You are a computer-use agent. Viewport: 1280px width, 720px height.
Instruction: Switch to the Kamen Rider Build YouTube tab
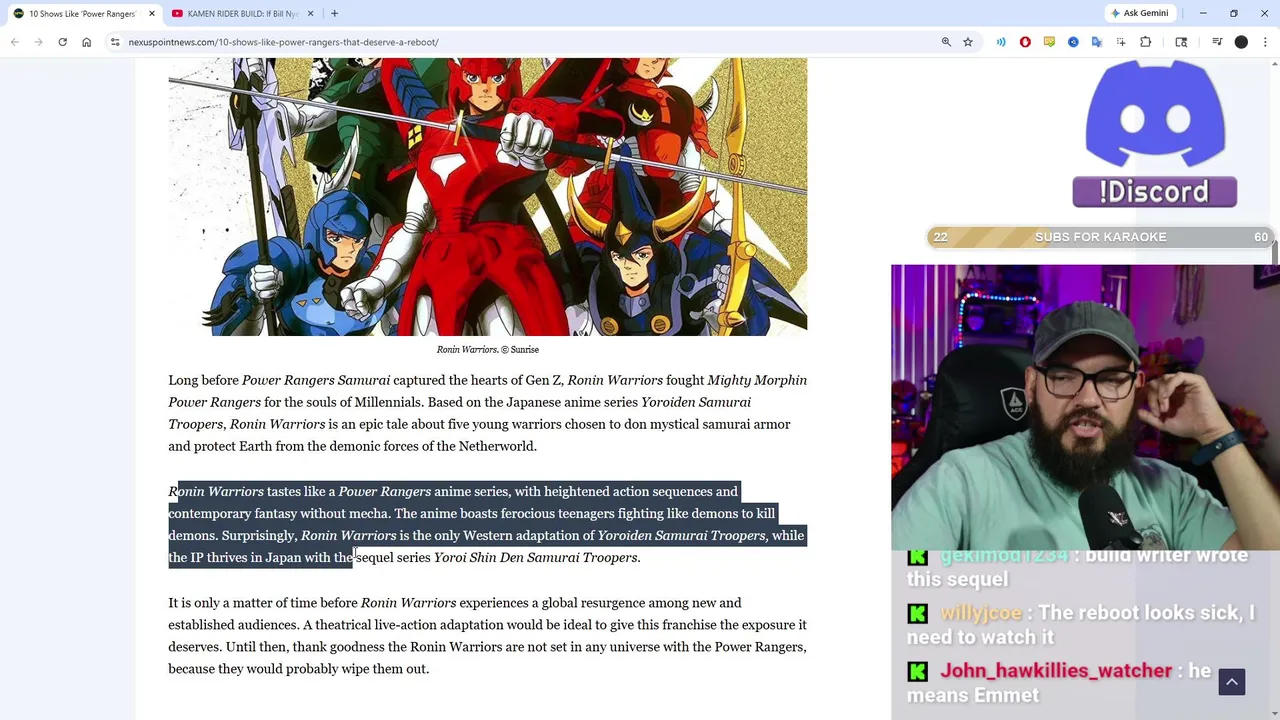tap(243, 13)
